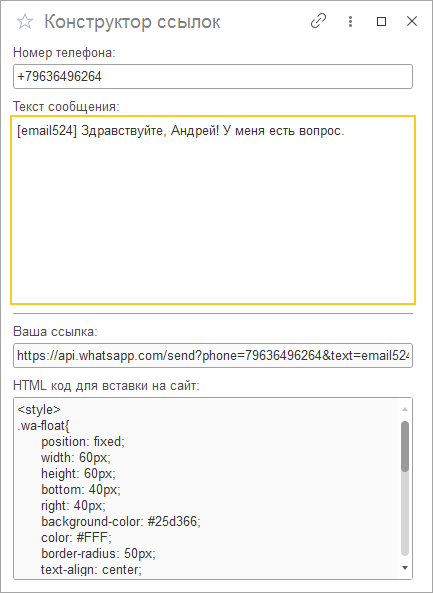Click the "text-align: center;" code line
The width and height of the screenshot is (433, 593).
91,570
